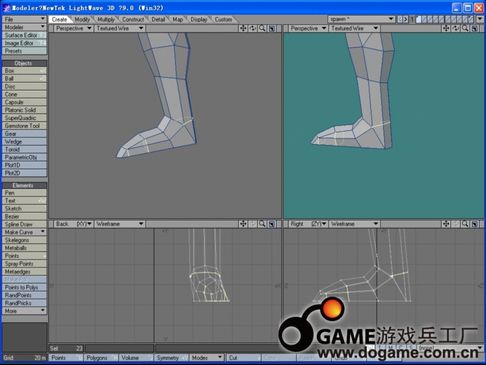Open the spawn object dropdown

point(362,19)
